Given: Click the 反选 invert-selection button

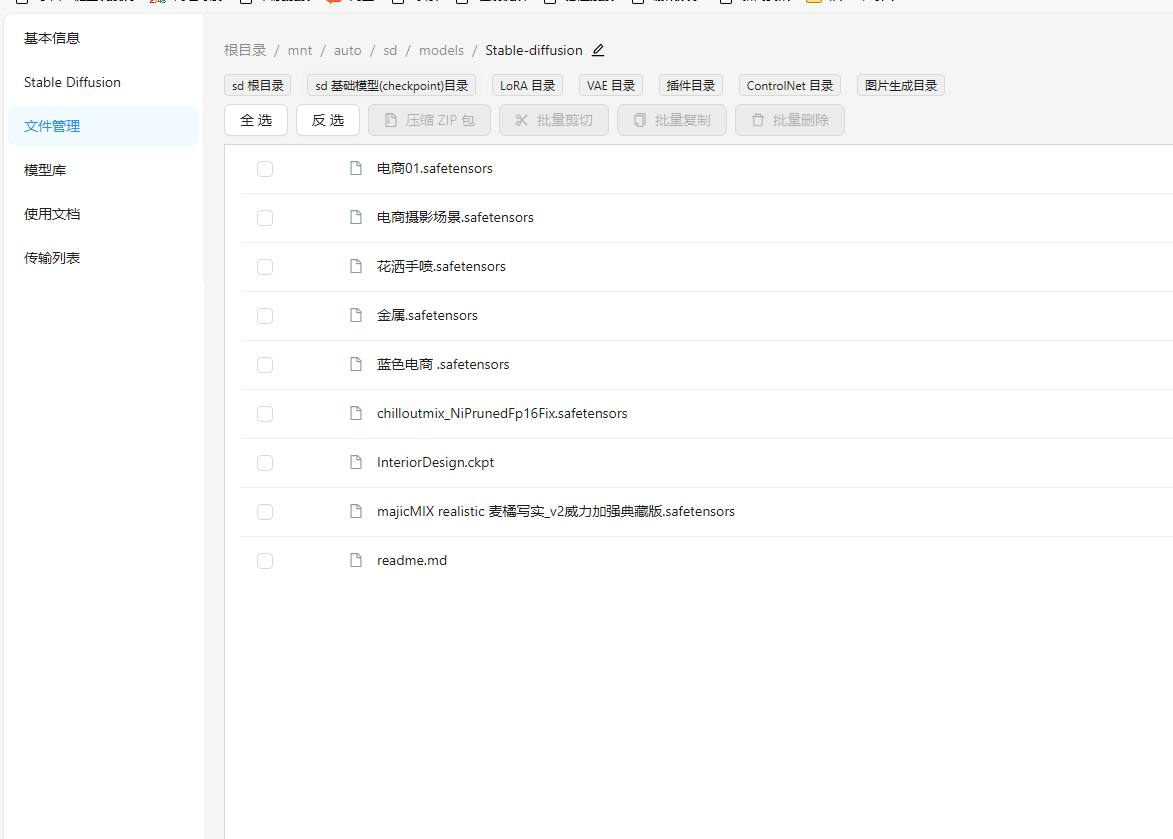Looking at the screenshot, I should tap(328, 120).
